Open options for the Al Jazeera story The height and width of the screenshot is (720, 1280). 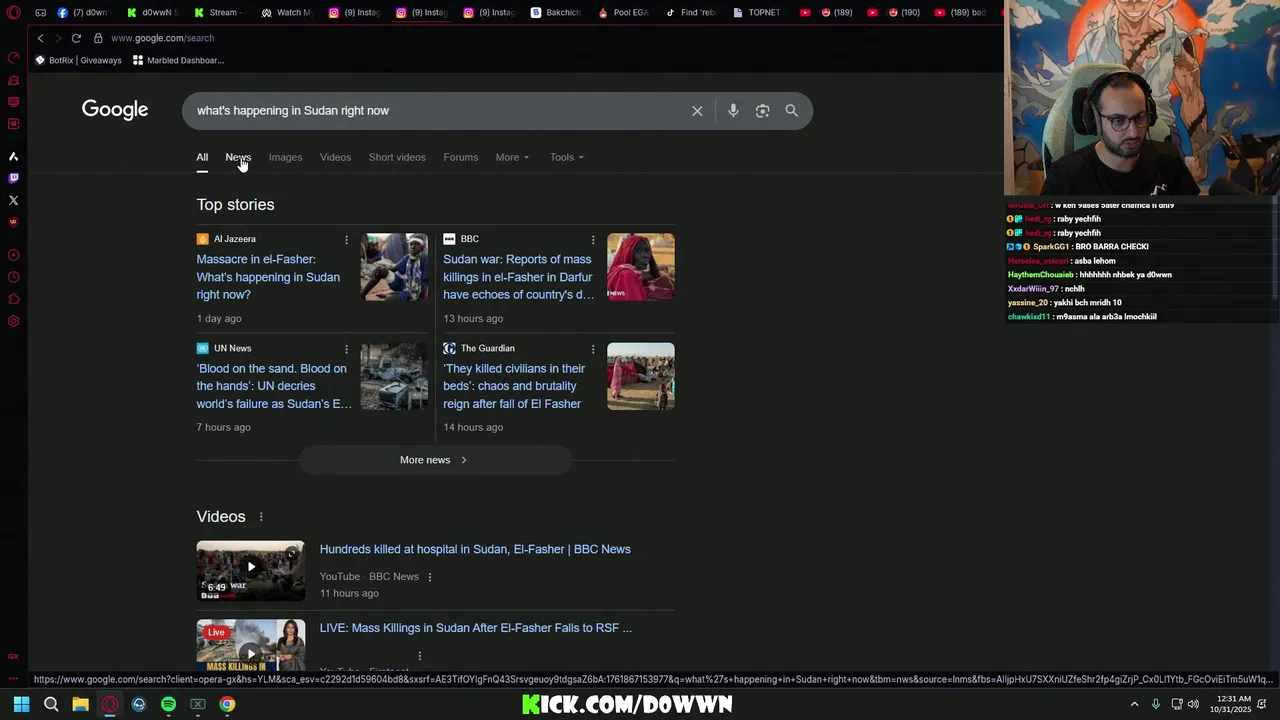(x=346, y=240)
